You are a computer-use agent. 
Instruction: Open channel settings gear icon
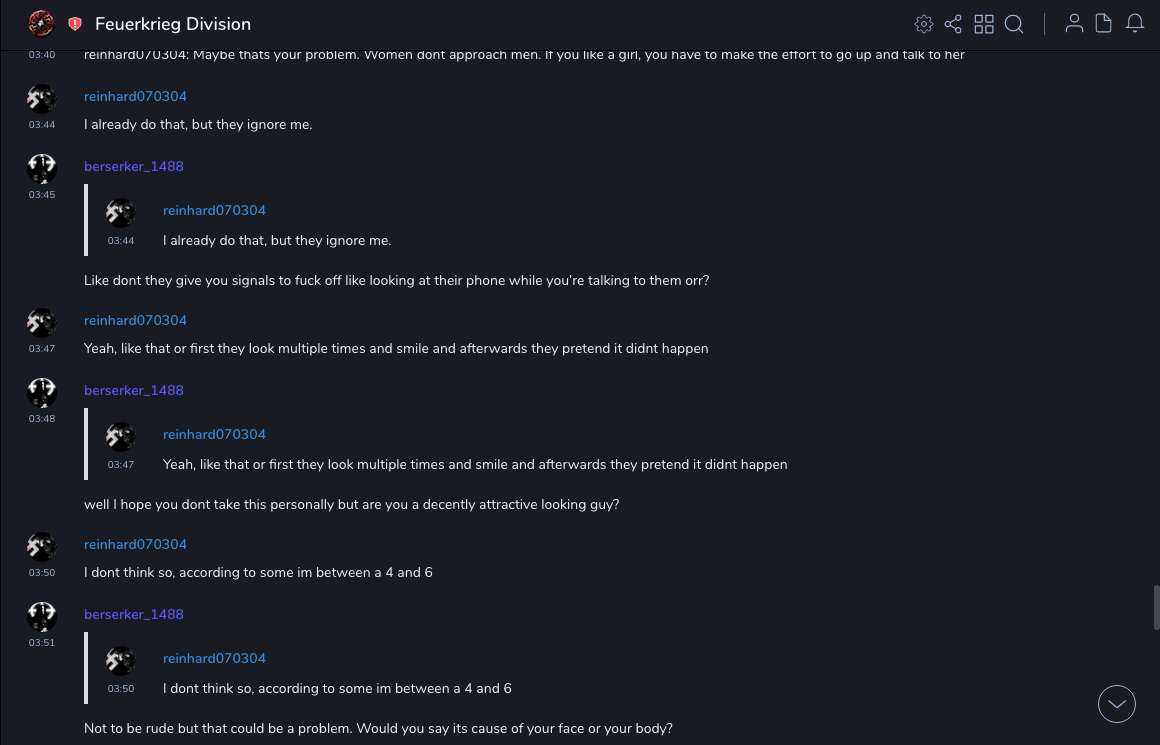[x=924, y=24]
